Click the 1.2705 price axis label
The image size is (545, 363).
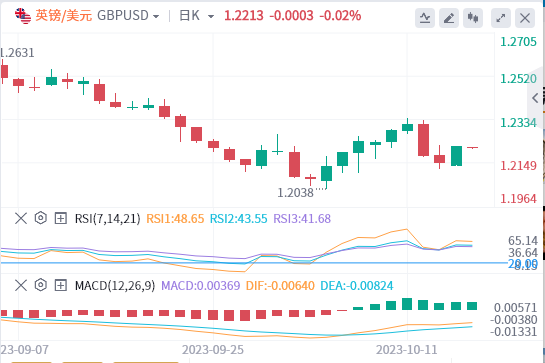point(518,42)
